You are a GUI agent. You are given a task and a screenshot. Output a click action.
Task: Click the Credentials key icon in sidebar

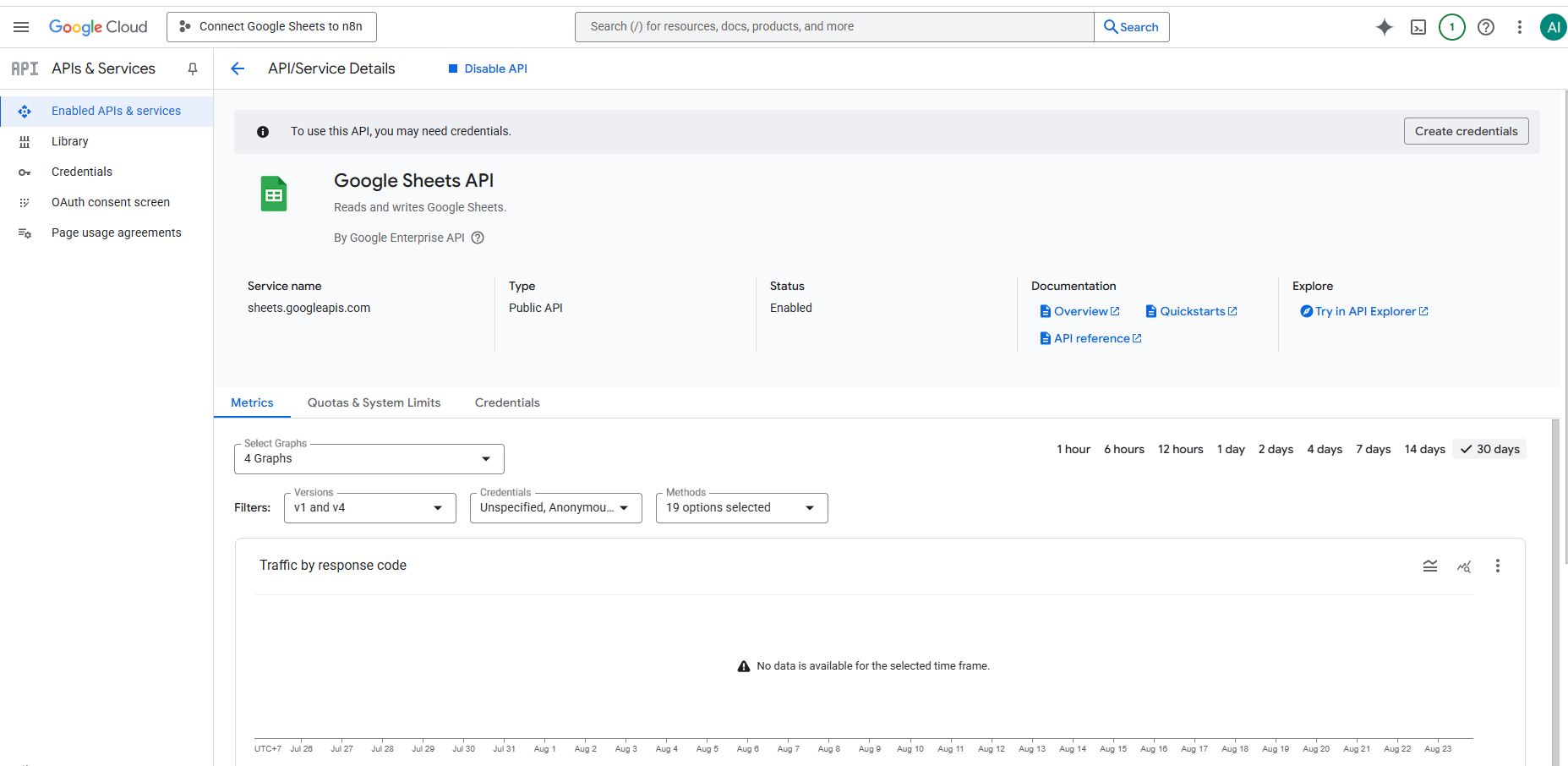point(25,172)
